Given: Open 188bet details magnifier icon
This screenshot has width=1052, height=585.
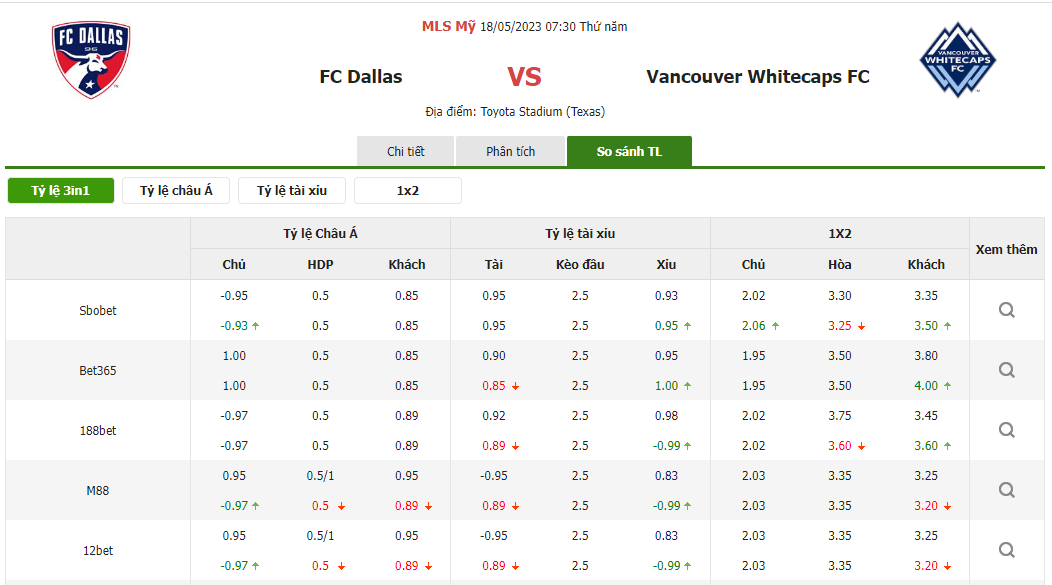Looking at the screenshot, I should point(1006,430).
